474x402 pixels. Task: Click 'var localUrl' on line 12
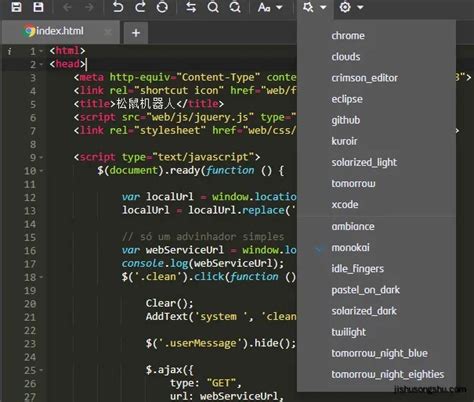(x=158, y=197)
